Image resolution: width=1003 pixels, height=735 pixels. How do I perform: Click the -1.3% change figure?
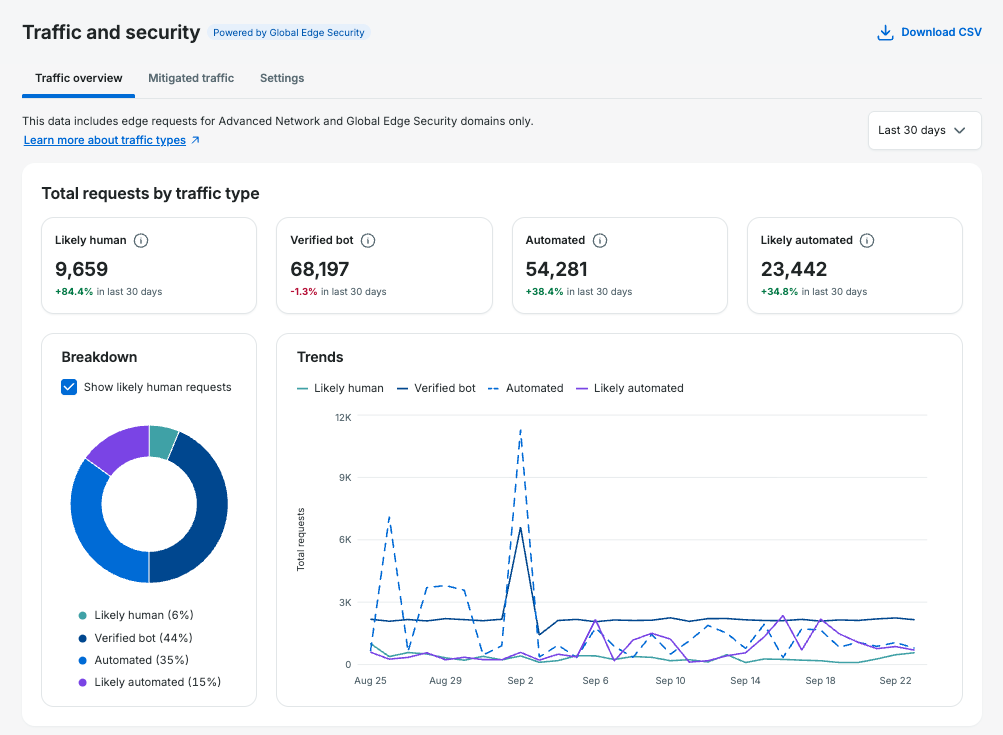click(x=304, y=292)
